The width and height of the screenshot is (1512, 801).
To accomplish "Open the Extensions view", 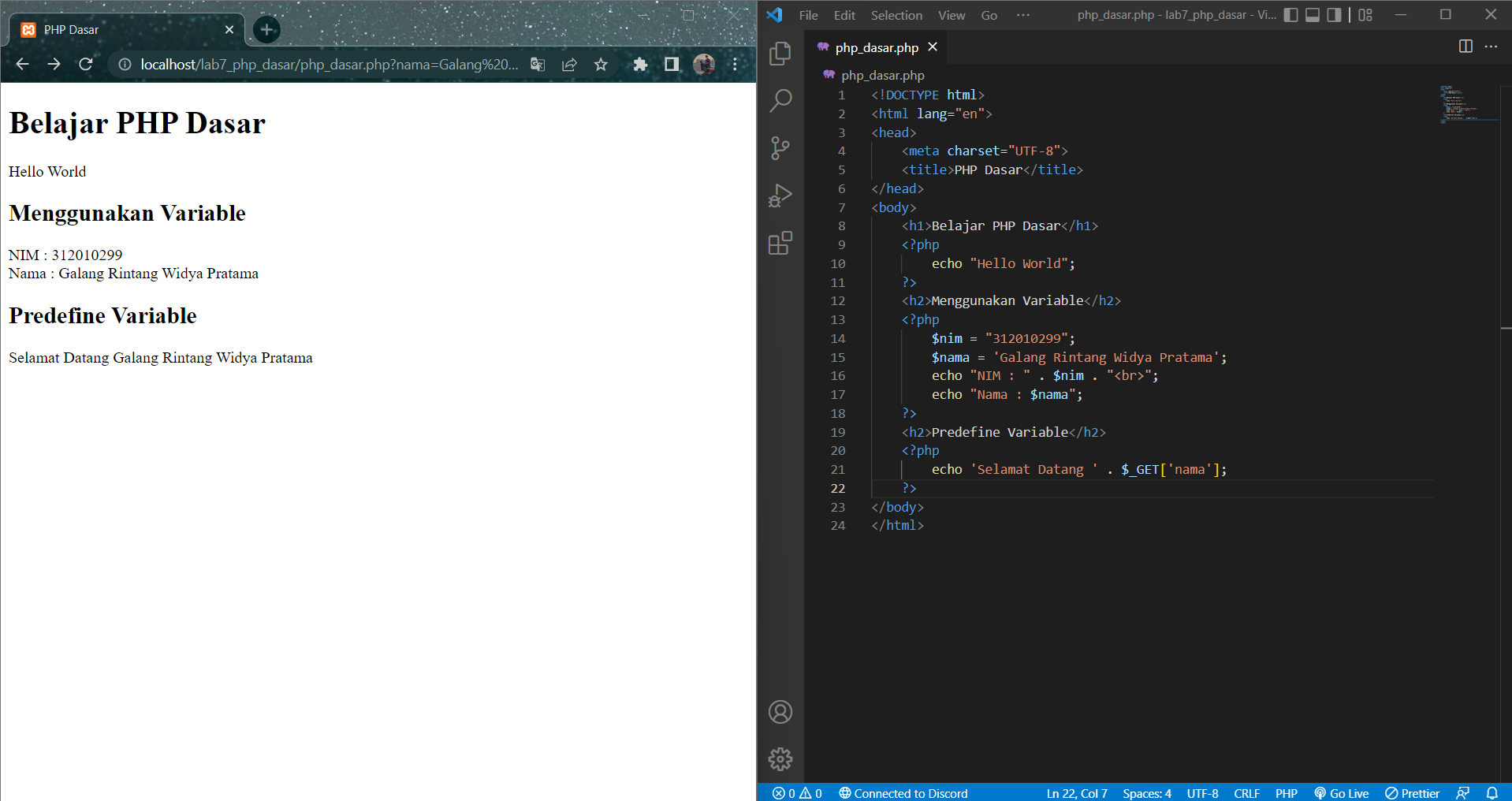I will point(780,243).
